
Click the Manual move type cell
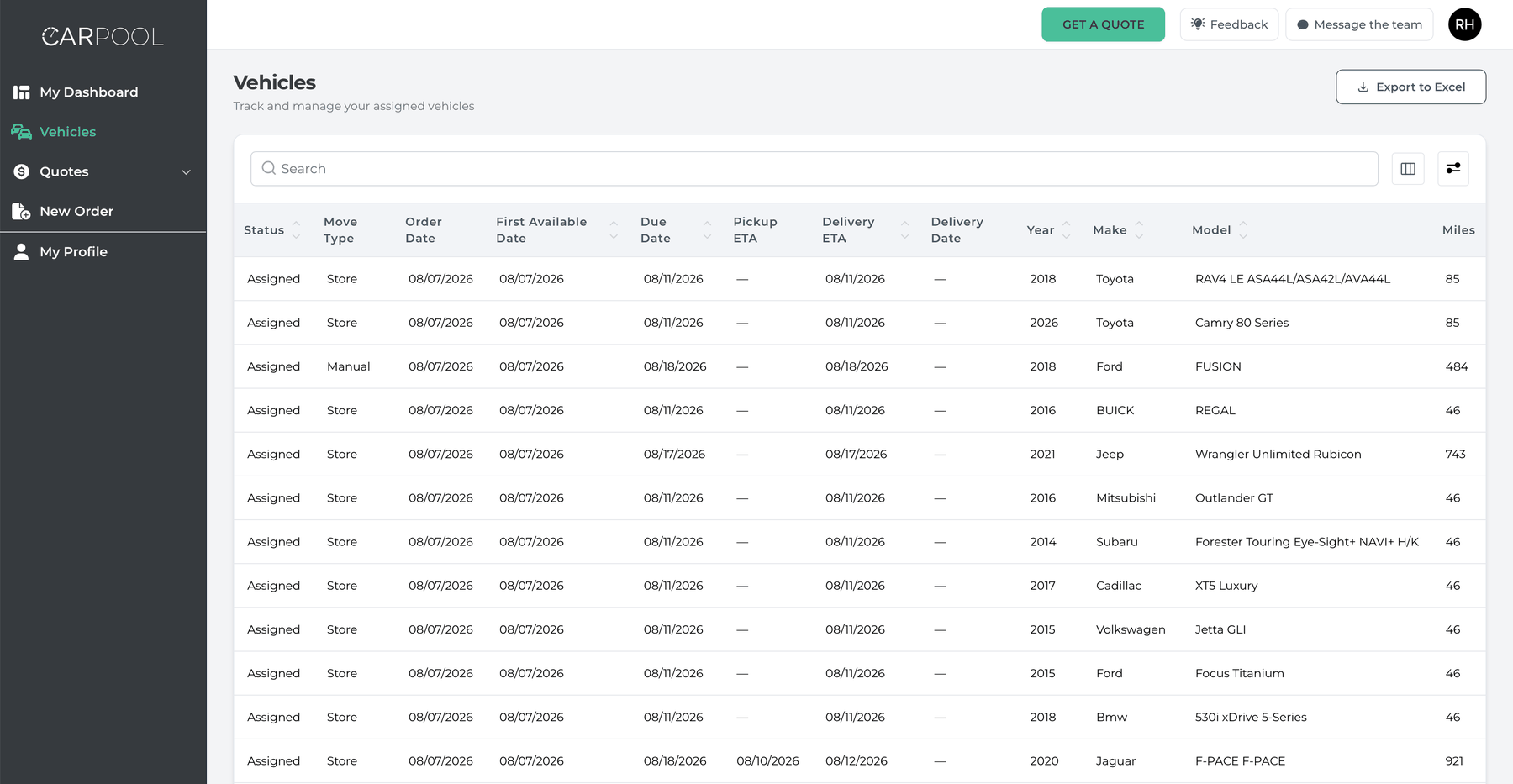(348, 366)
